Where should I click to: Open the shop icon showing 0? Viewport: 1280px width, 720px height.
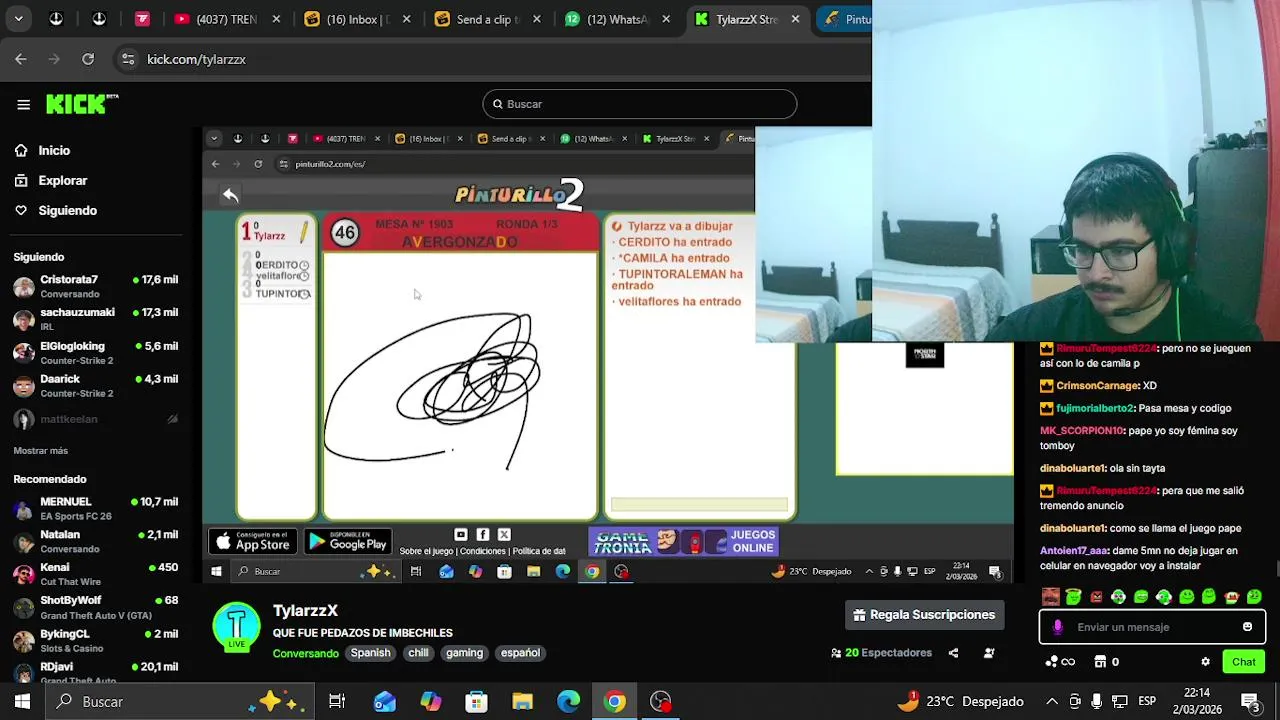(x=1107, y=662)
